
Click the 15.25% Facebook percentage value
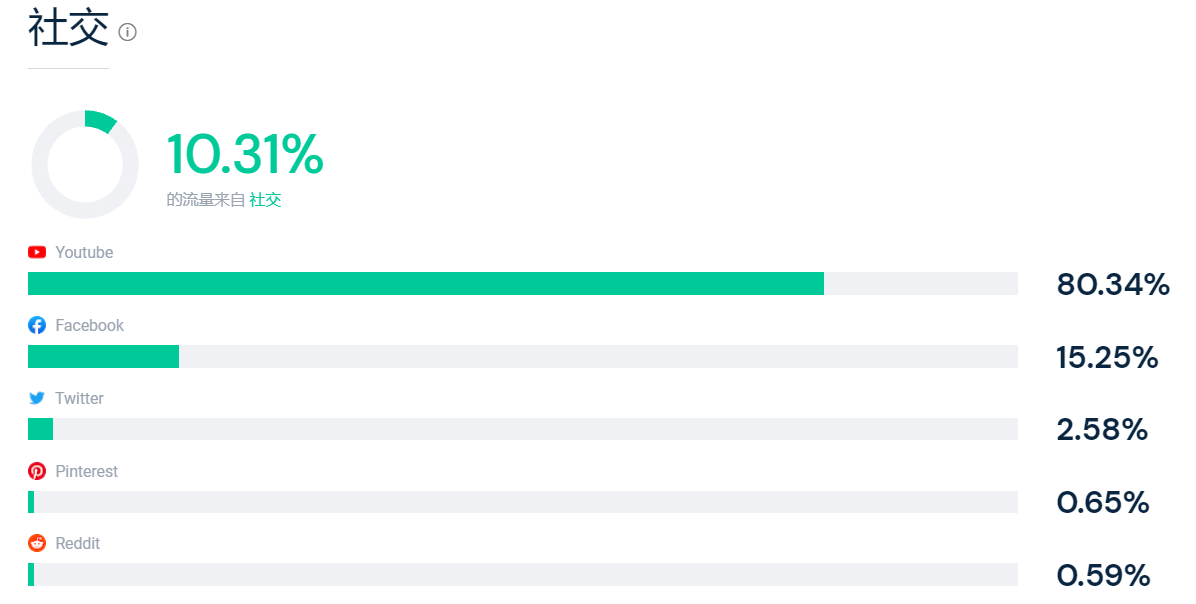(x=1107, y=357)
